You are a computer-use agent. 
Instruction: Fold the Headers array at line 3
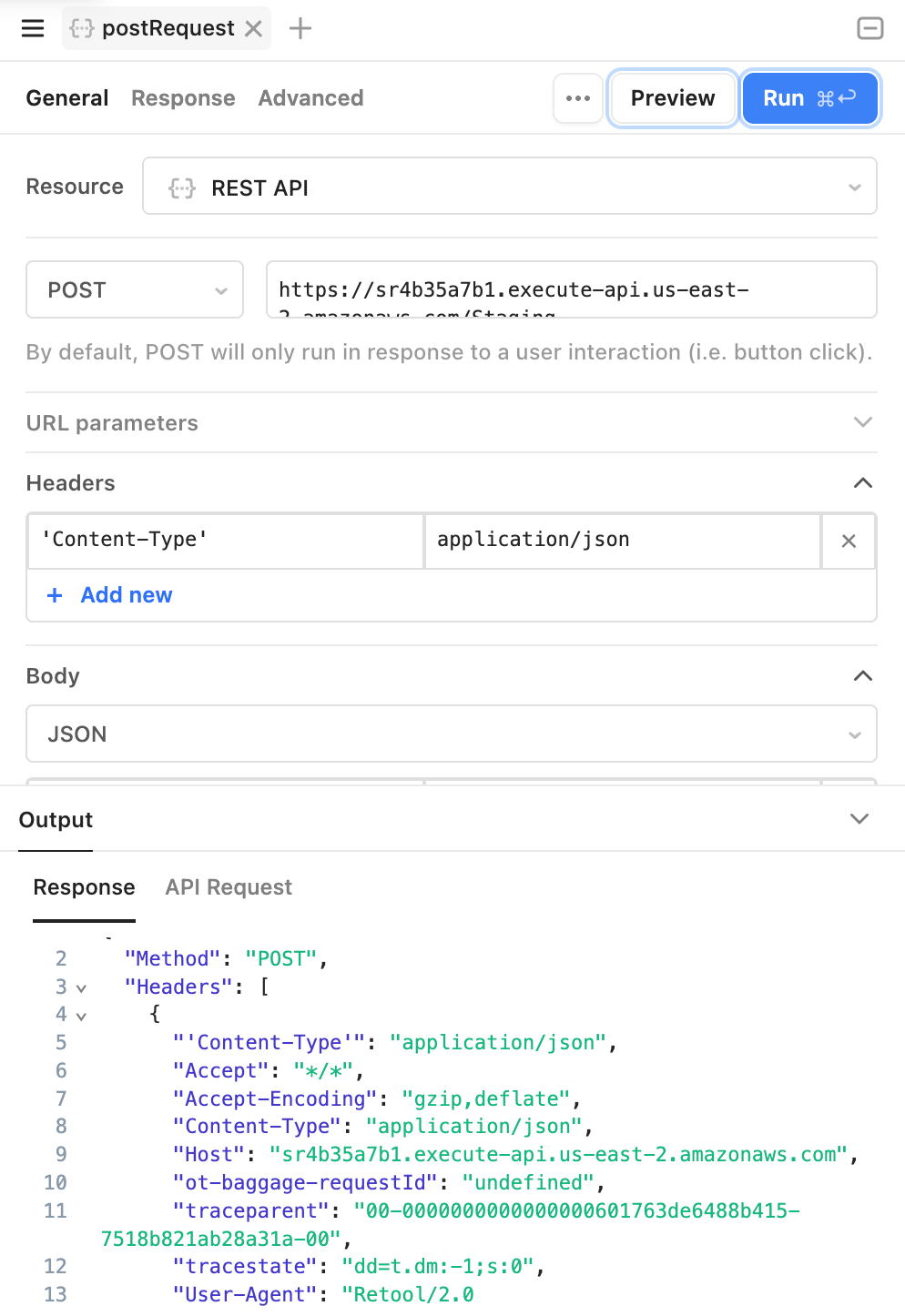[x=82, y=988]
